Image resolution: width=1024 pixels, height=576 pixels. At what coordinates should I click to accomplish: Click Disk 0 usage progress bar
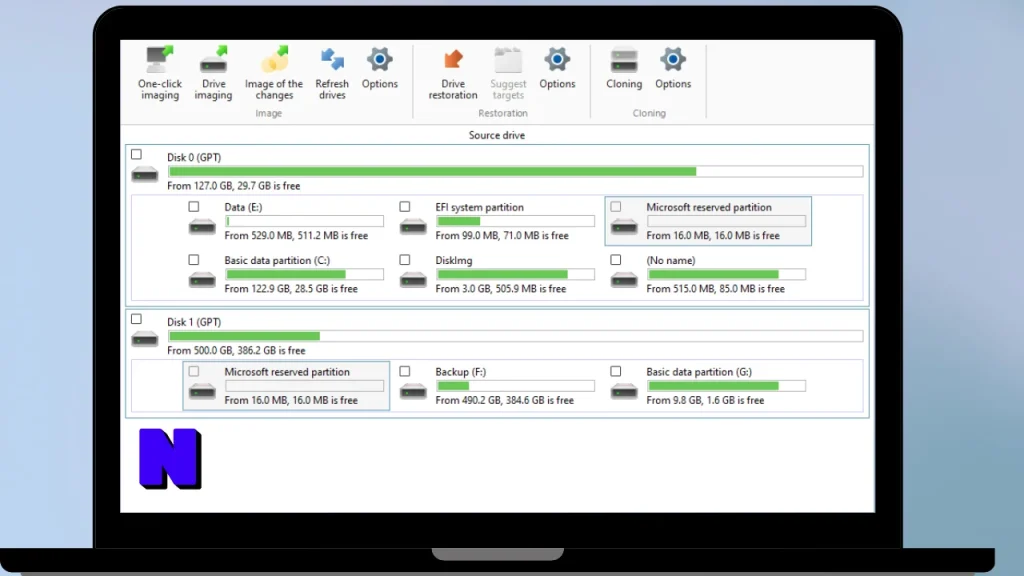click(x=515, y=171)
